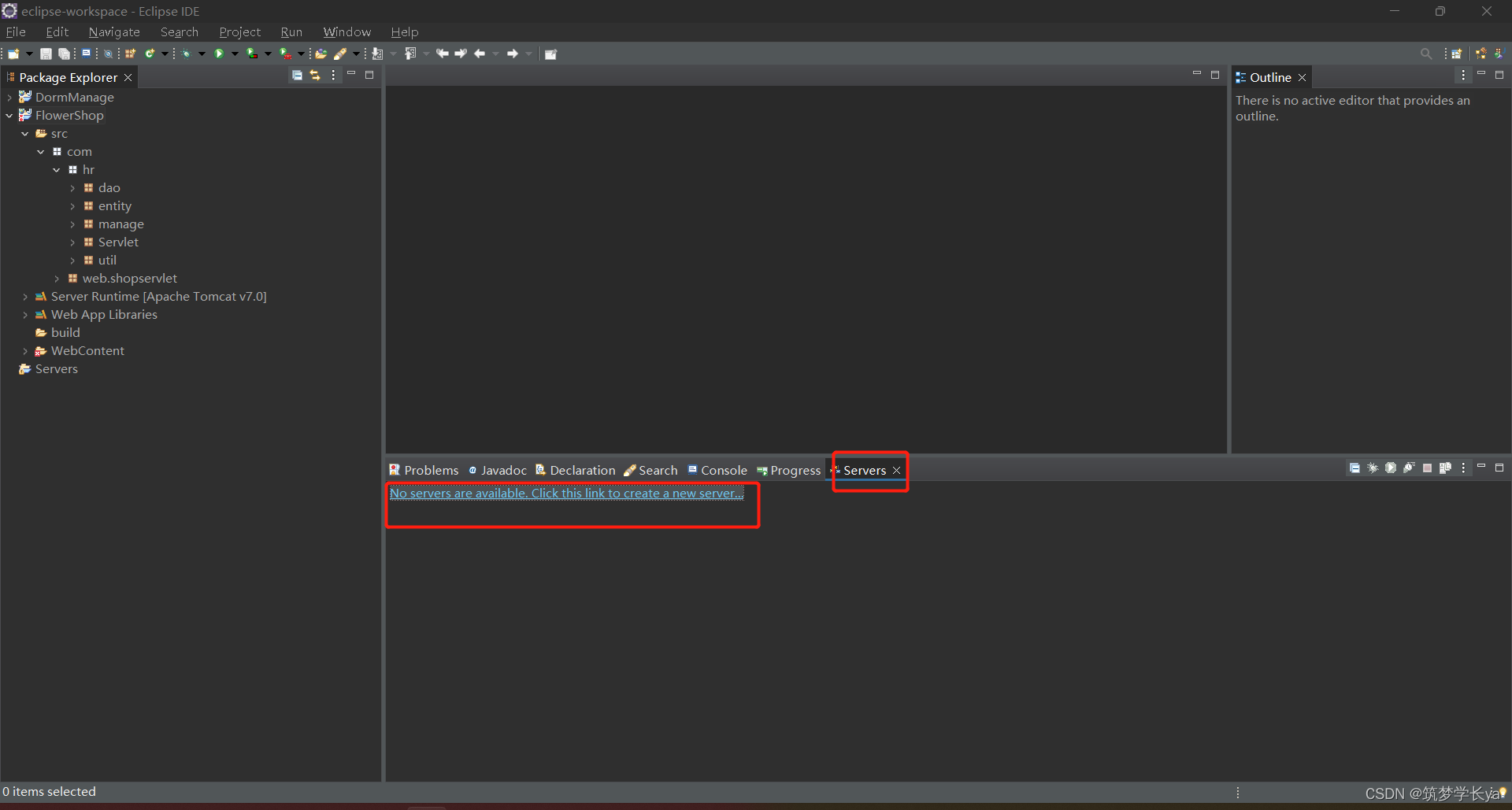This screenshot has height=810, width=1512.
Task: Expand the WebContent folder node
Action: pos(24,351)
